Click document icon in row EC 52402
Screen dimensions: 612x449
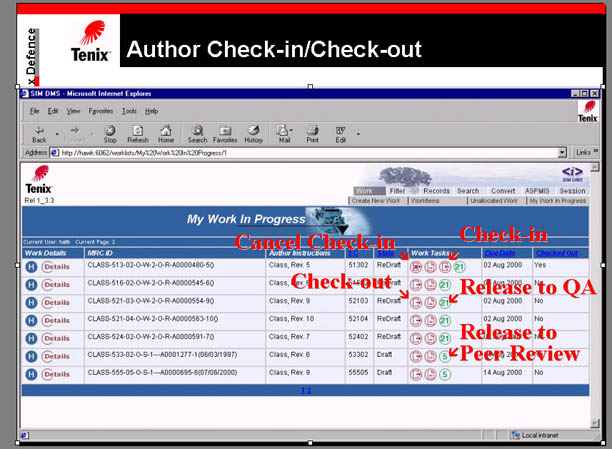coord(431,339)
